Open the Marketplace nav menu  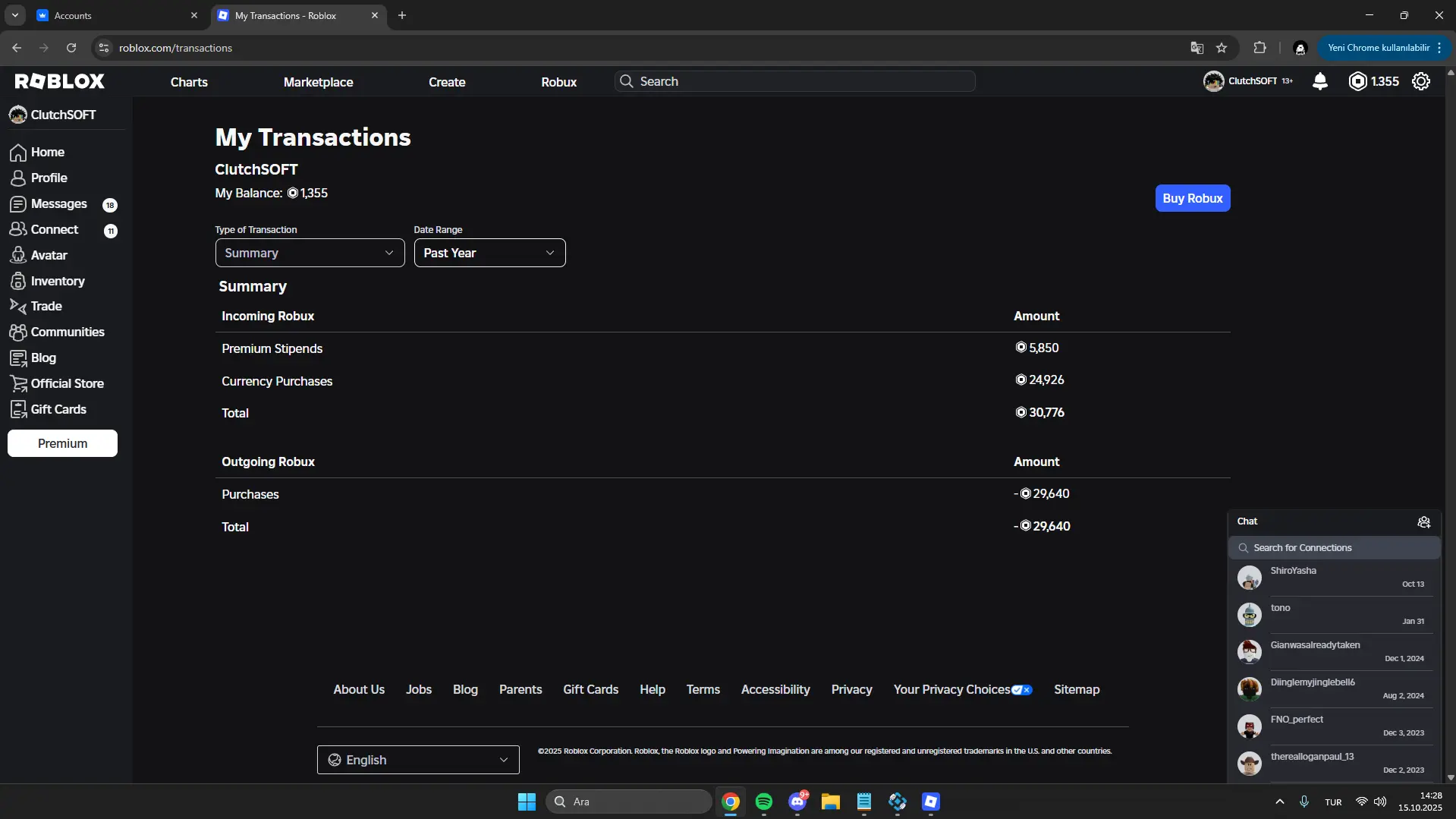(318, 82)
